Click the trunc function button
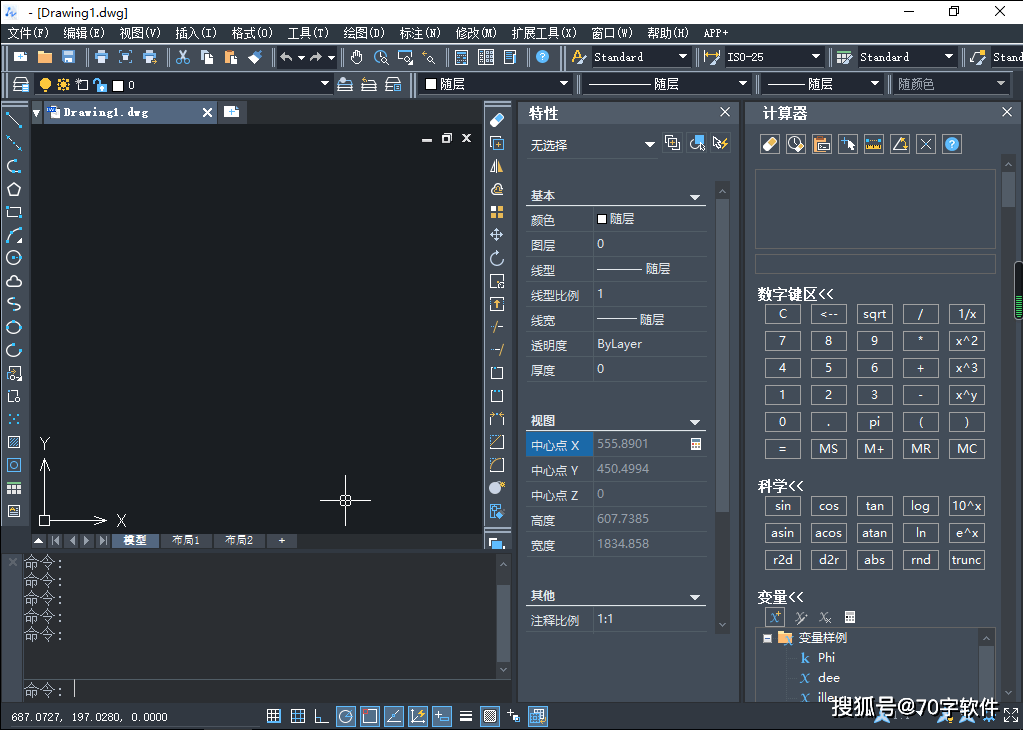Screen dimensions: 1023x730 click(966, 560)
